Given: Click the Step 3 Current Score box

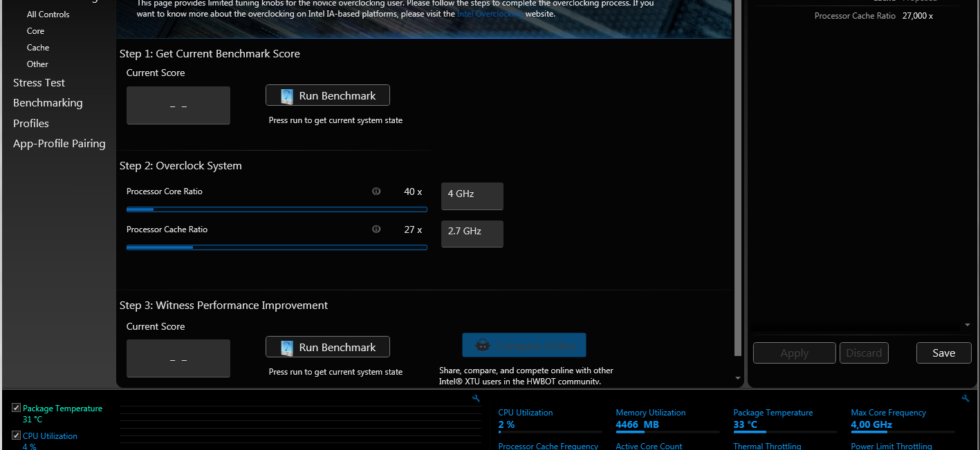Looking at the screenshot, I should [x=178, y=359].
